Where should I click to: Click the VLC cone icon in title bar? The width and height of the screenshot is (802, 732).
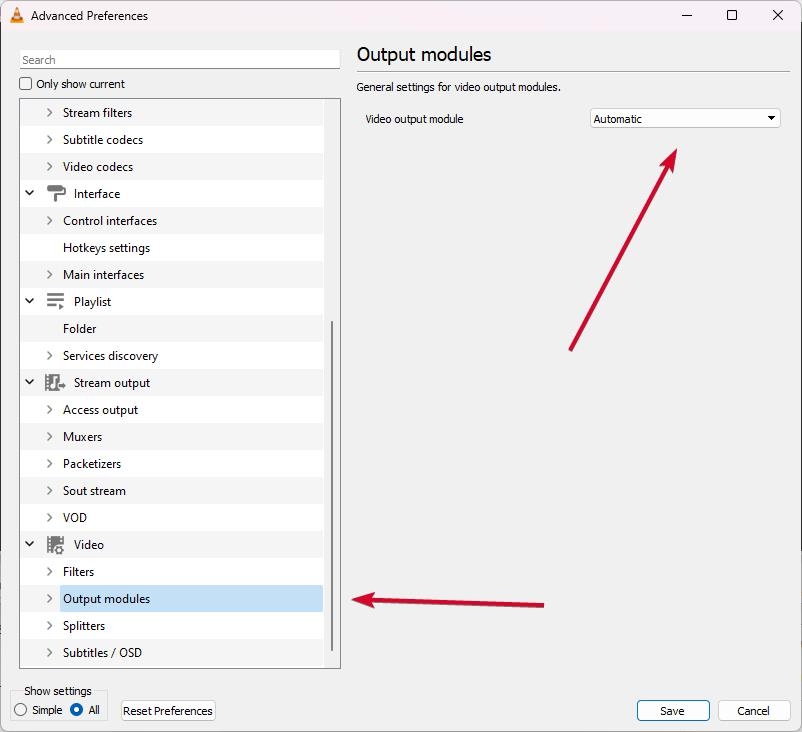(x=17, y=15)
